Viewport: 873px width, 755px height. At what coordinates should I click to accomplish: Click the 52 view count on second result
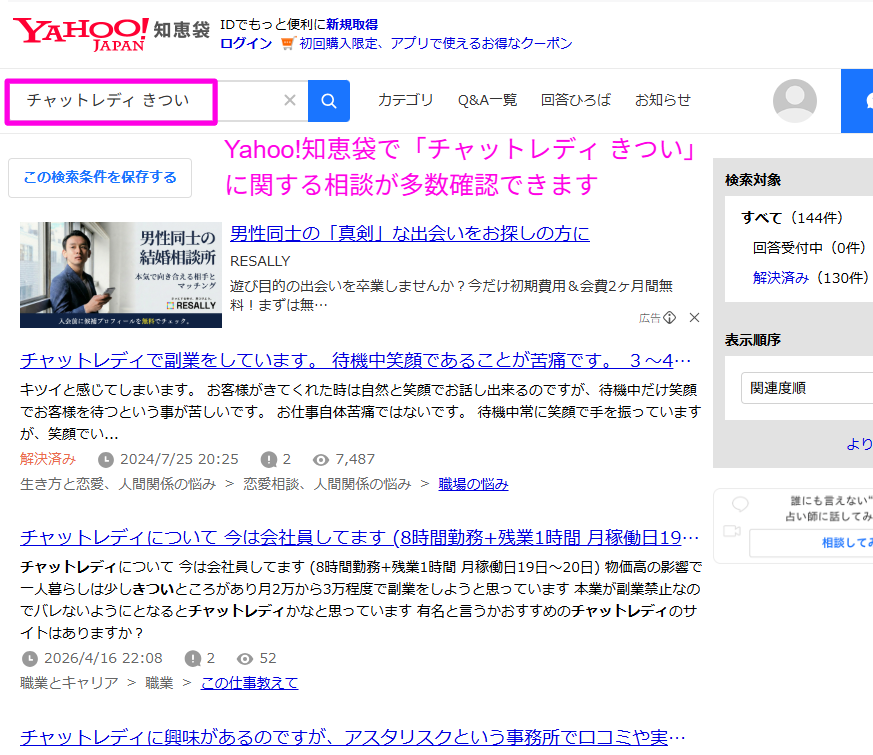point(268,658)
